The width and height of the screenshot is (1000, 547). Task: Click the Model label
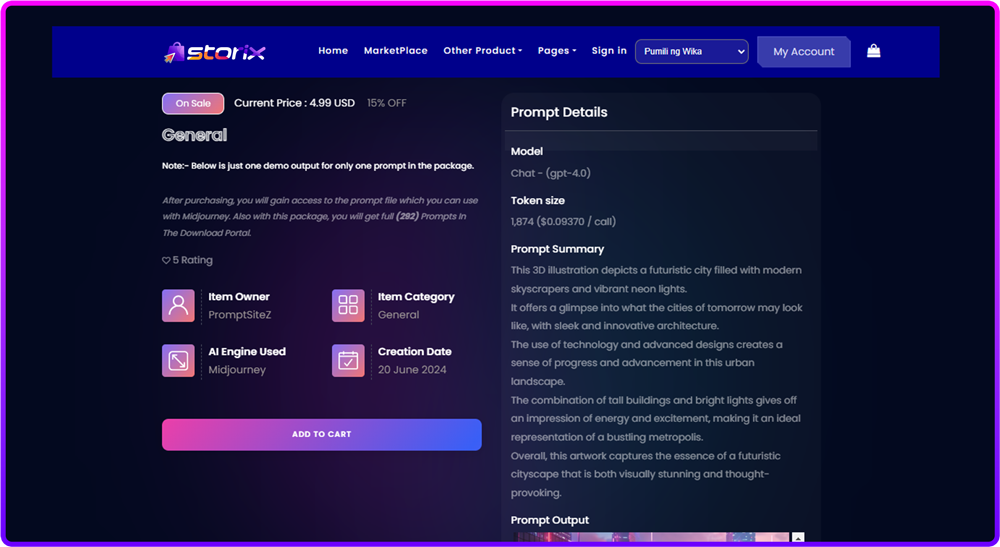[x=527, y=152]
